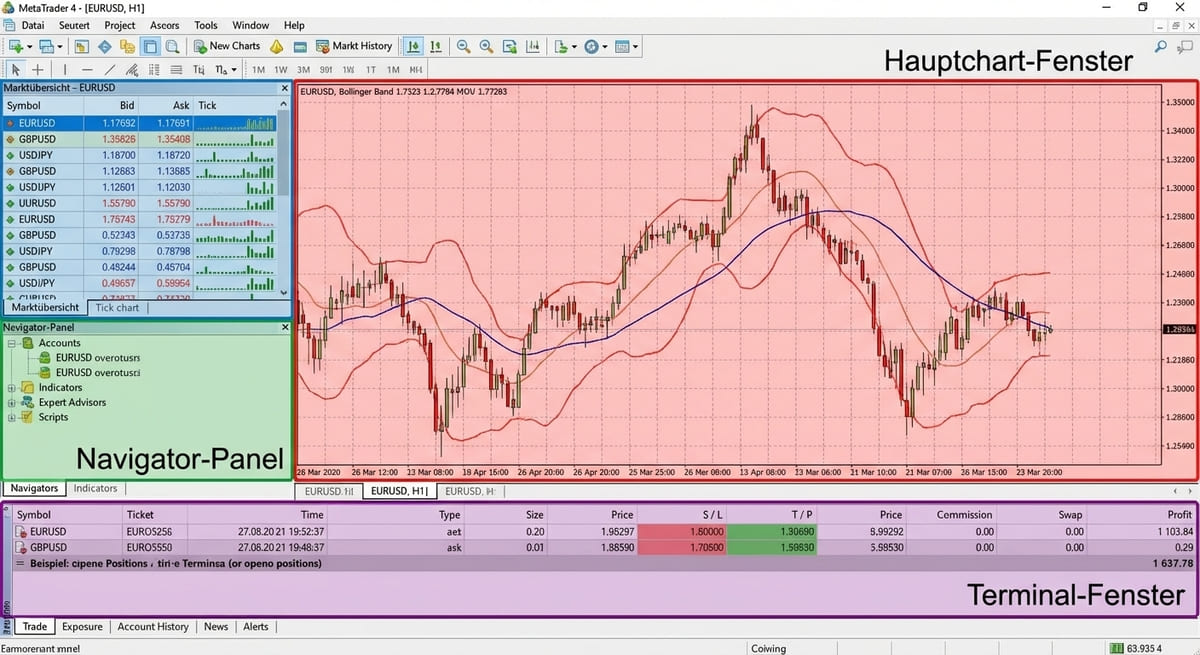Select the Fibonacci retracement tool
The width and height of the screenshot is (1200, 655).
[154, 69]
